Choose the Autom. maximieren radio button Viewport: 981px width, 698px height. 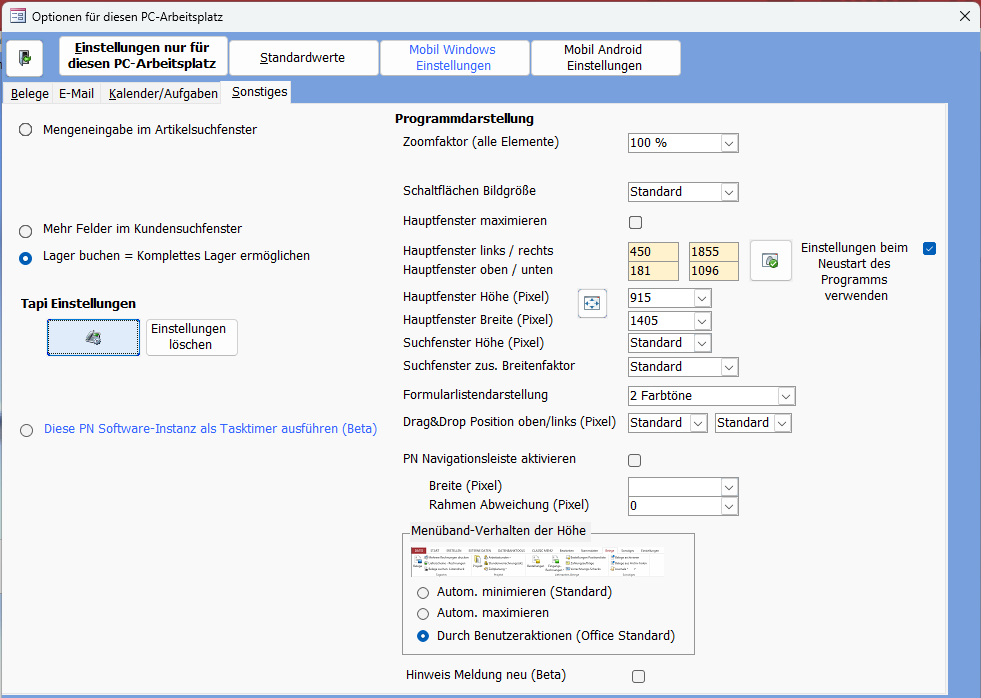coord(423,613)
